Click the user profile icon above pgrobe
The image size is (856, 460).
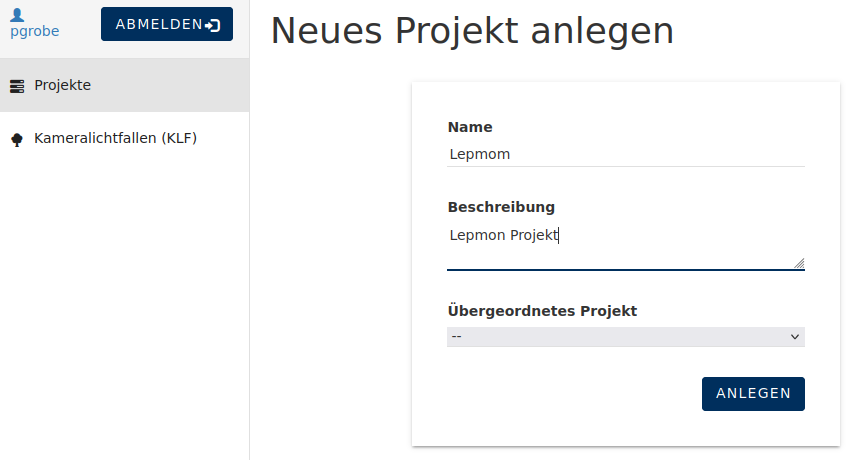(x=17, y=15)
